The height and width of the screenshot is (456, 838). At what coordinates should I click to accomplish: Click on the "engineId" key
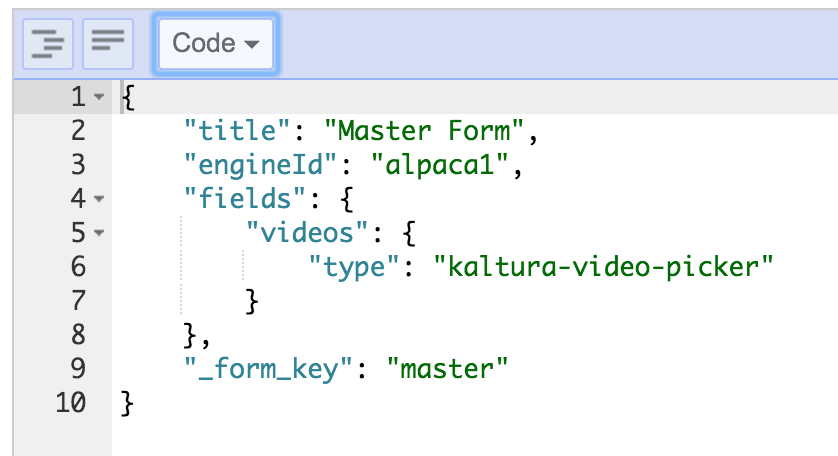tap(262, 165)
